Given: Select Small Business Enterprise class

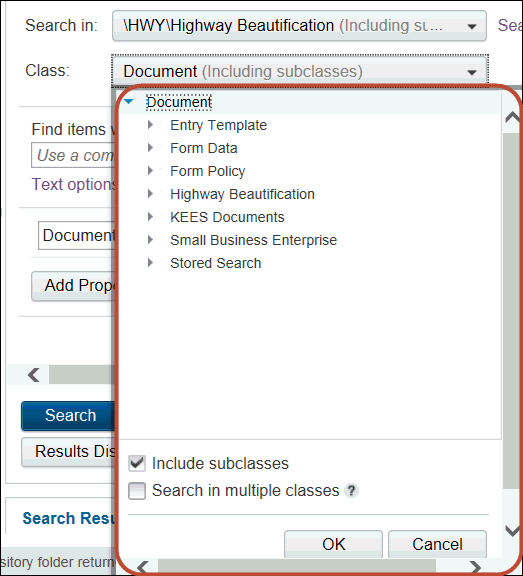Looking at the screenshot, I should (253, 240).
